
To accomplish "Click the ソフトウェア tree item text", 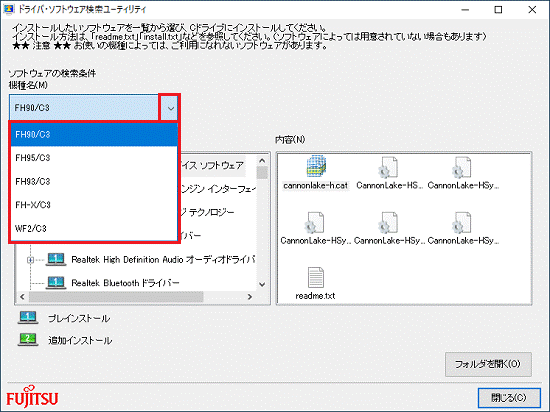I will [x=213, y=166].
